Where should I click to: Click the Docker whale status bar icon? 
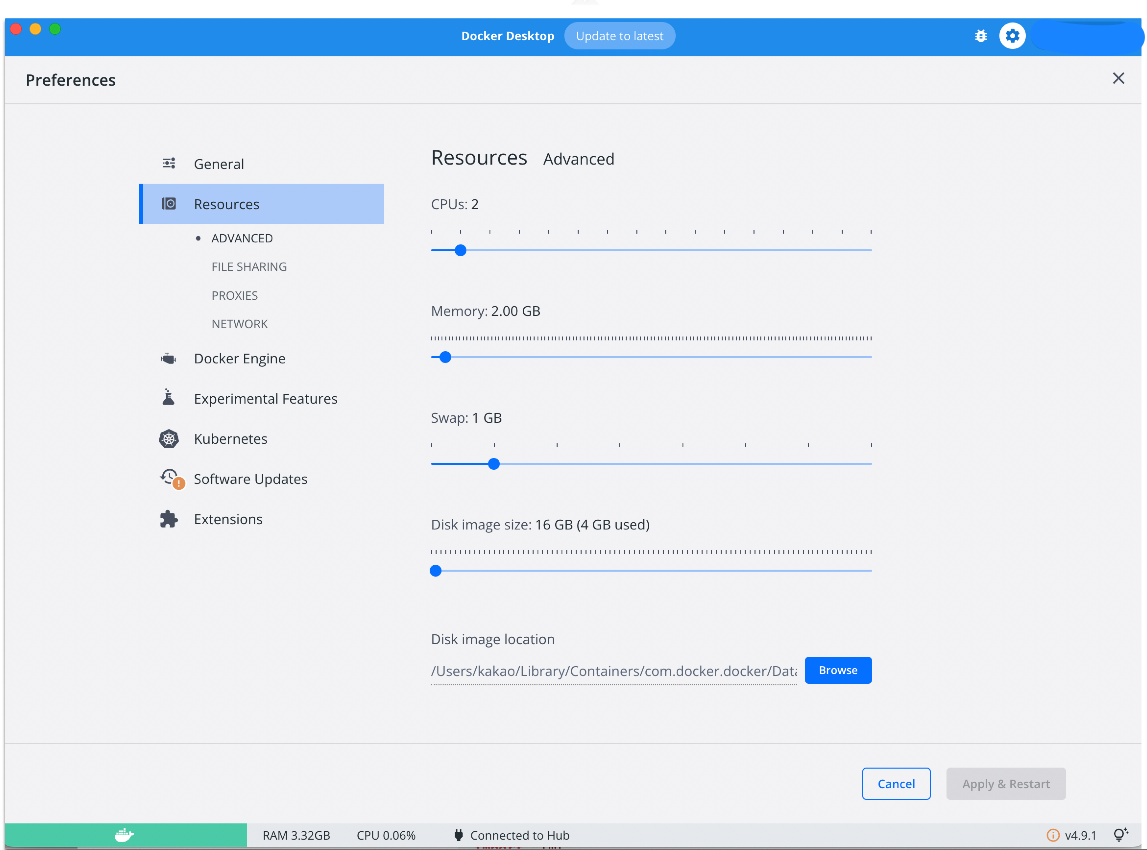click(x=124, y=835)
